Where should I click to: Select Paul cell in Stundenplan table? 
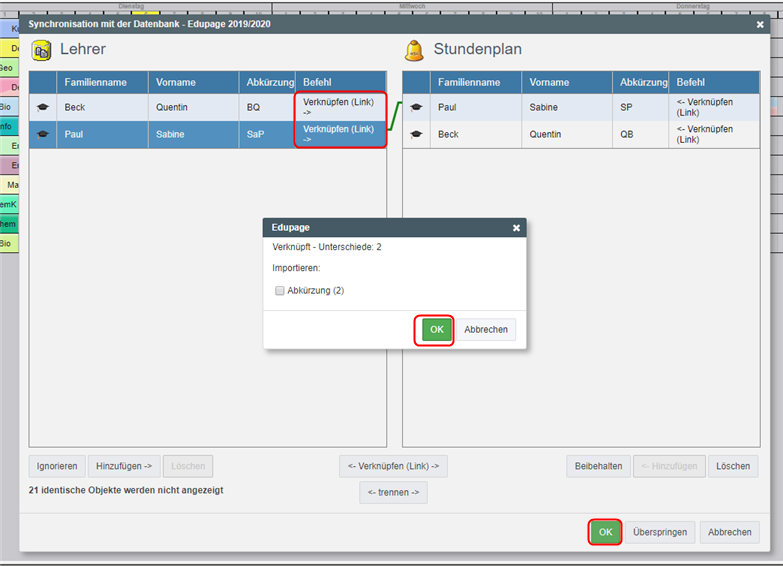point(476,107)
